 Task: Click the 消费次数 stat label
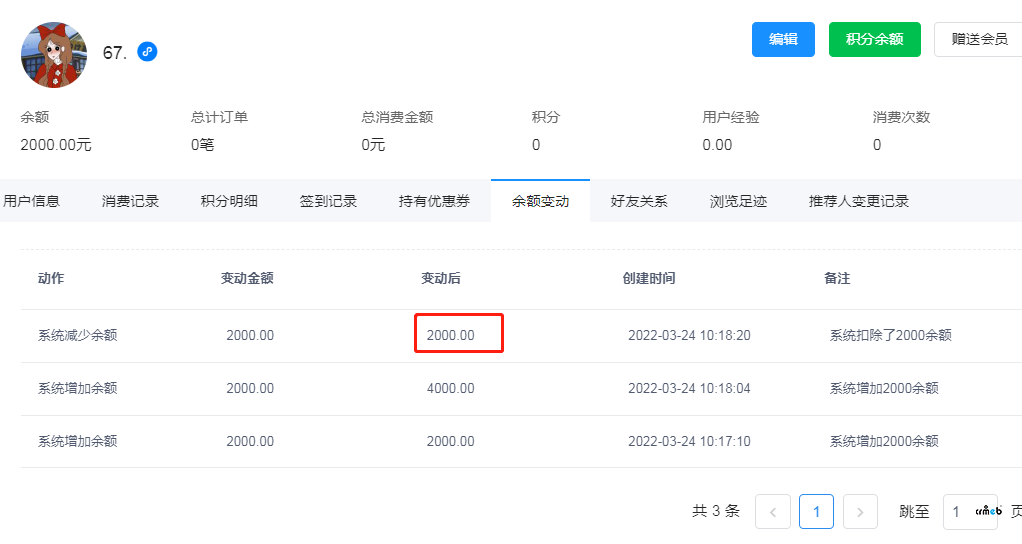coord(901,117)
